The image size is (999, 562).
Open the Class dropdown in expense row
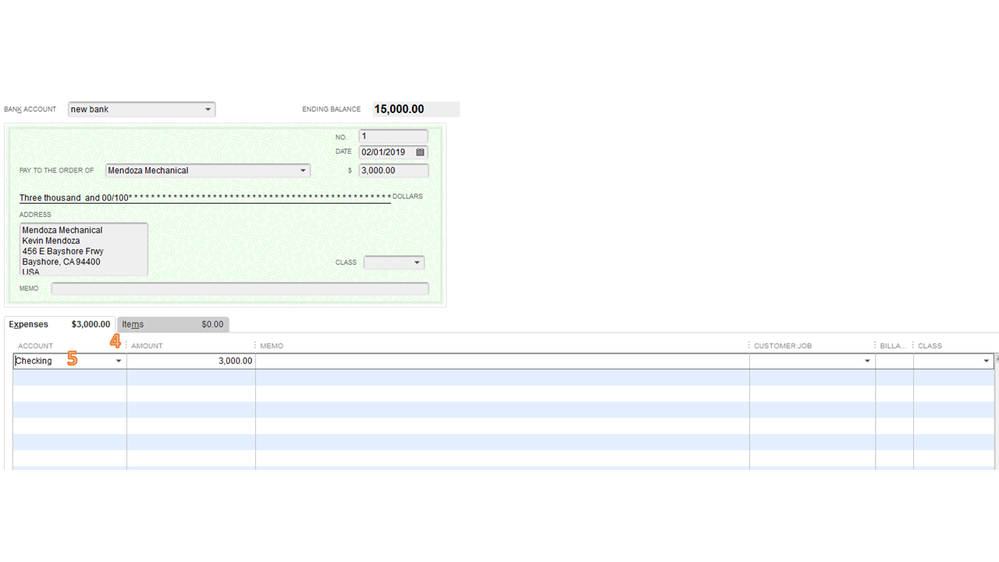click(x=986, y=361)
